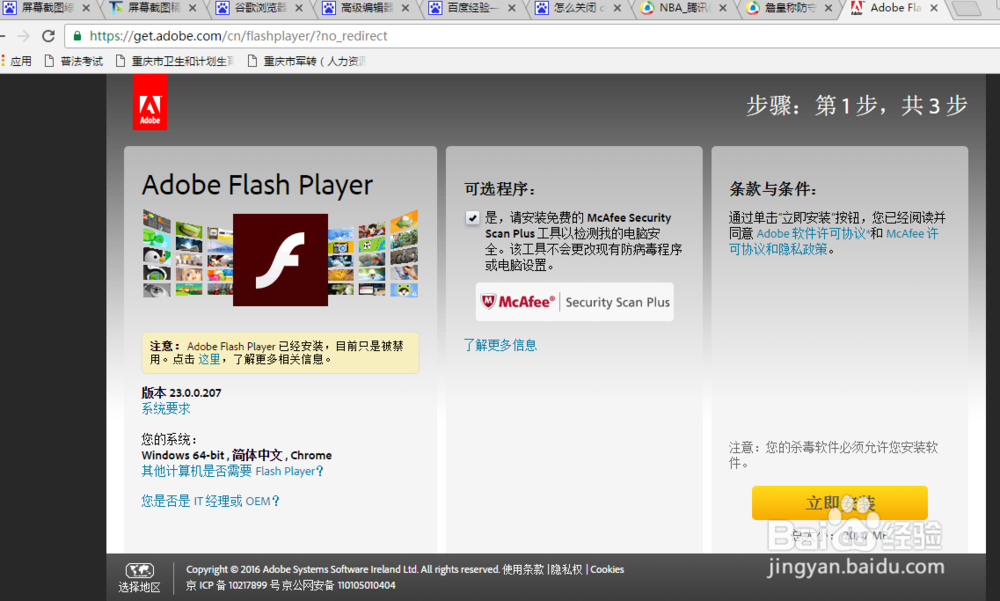Open 您是否是 IT 经理或 OEM link
Image resolution: width=1000 pixels, height=601 pixels.
coord(210,501)
